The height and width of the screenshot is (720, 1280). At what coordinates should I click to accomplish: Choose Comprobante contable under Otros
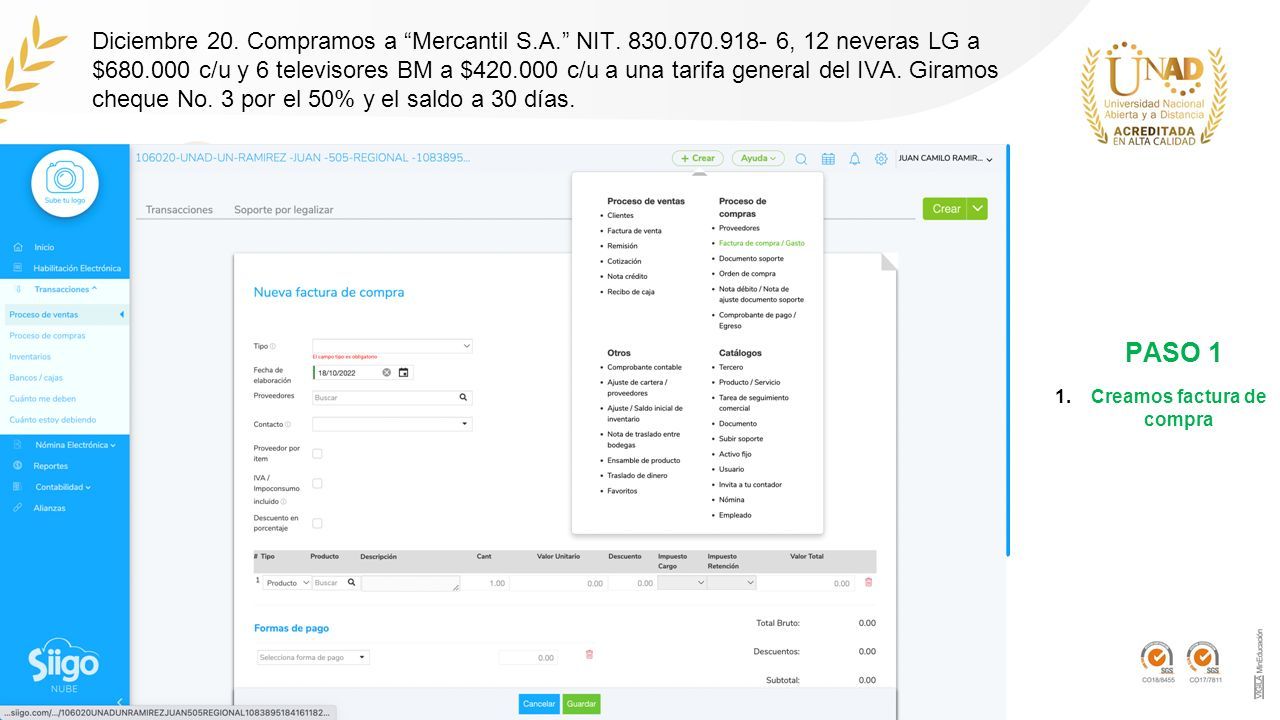[x=644, y=367]
